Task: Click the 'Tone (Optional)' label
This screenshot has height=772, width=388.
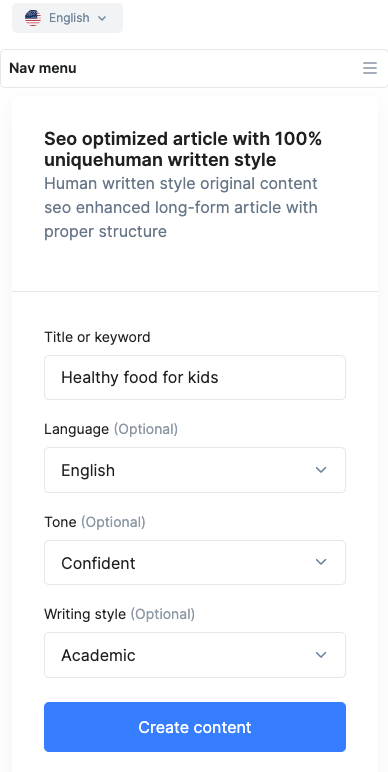Action: 95,522
